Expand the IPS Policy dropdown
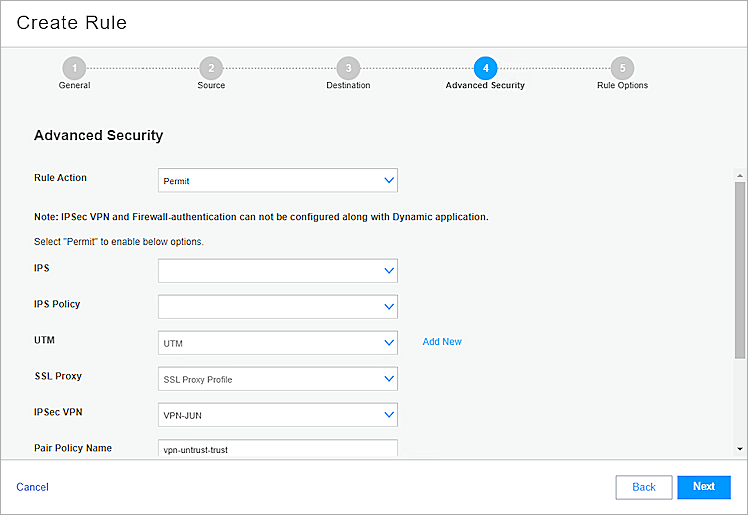 (278, 307)
